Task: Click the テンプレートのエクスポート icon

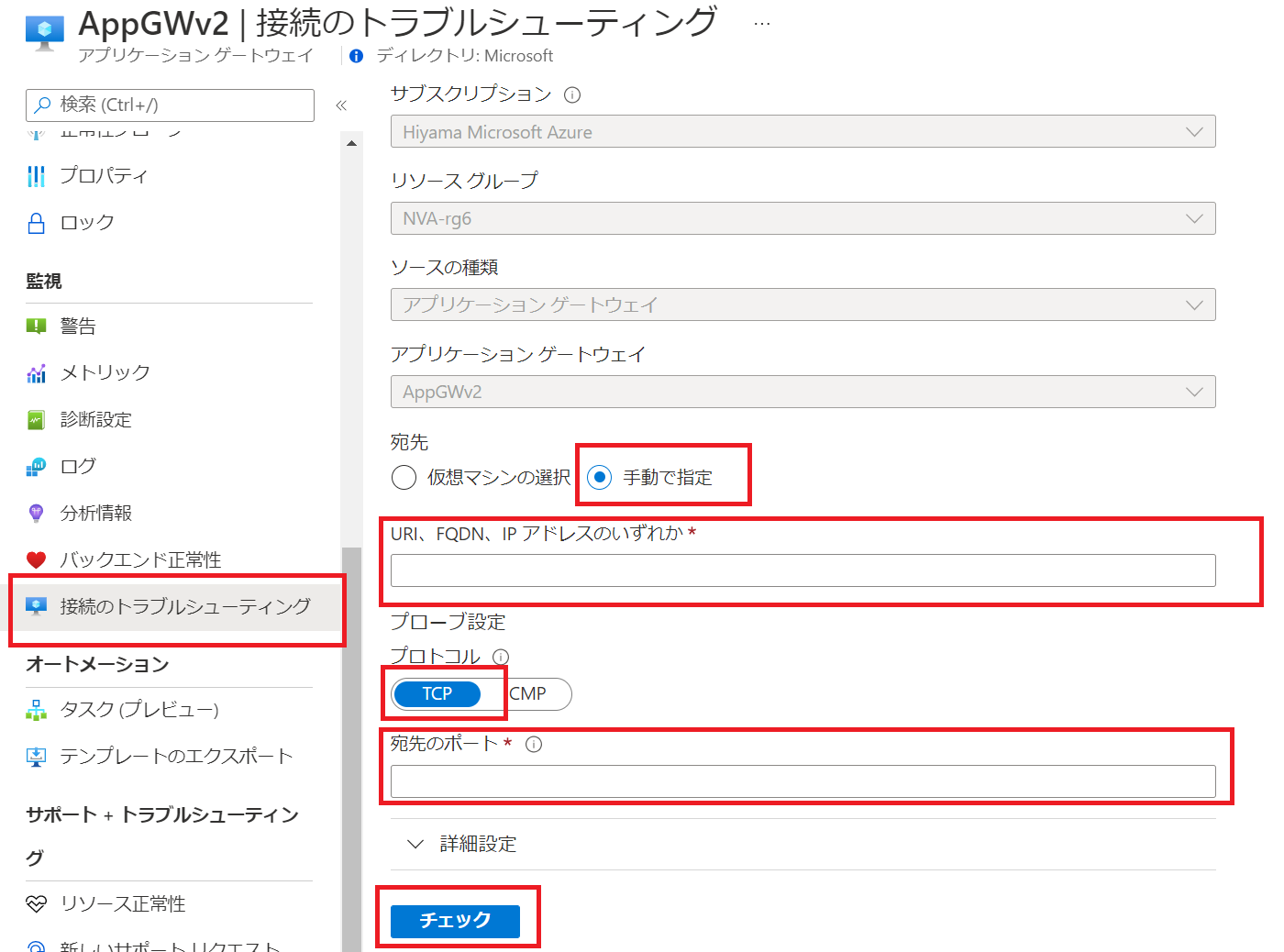Action: [37, 757]
